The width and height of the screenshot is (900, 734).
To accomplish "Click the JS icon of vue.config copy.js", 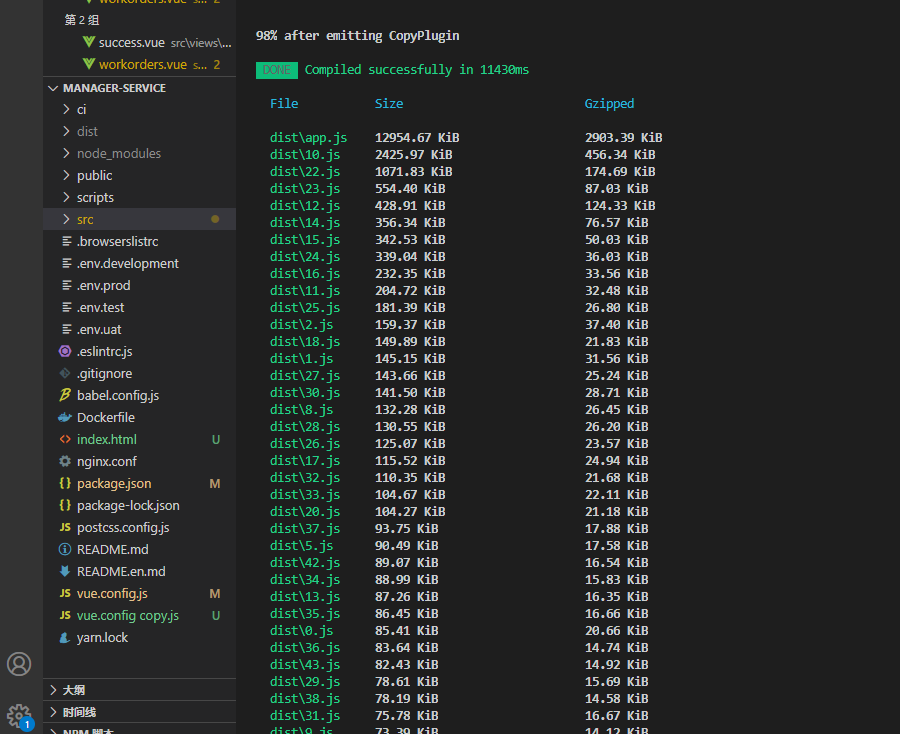I will 65,615.
